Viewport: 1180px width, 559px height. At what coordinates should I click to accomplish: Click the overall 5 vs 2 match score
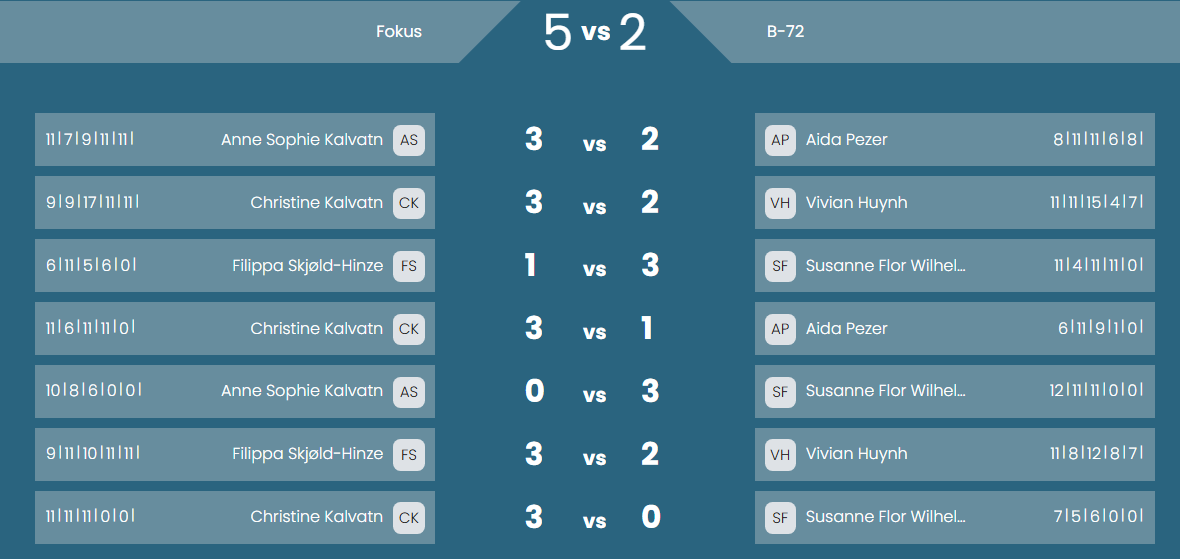[x=595, y=33]
